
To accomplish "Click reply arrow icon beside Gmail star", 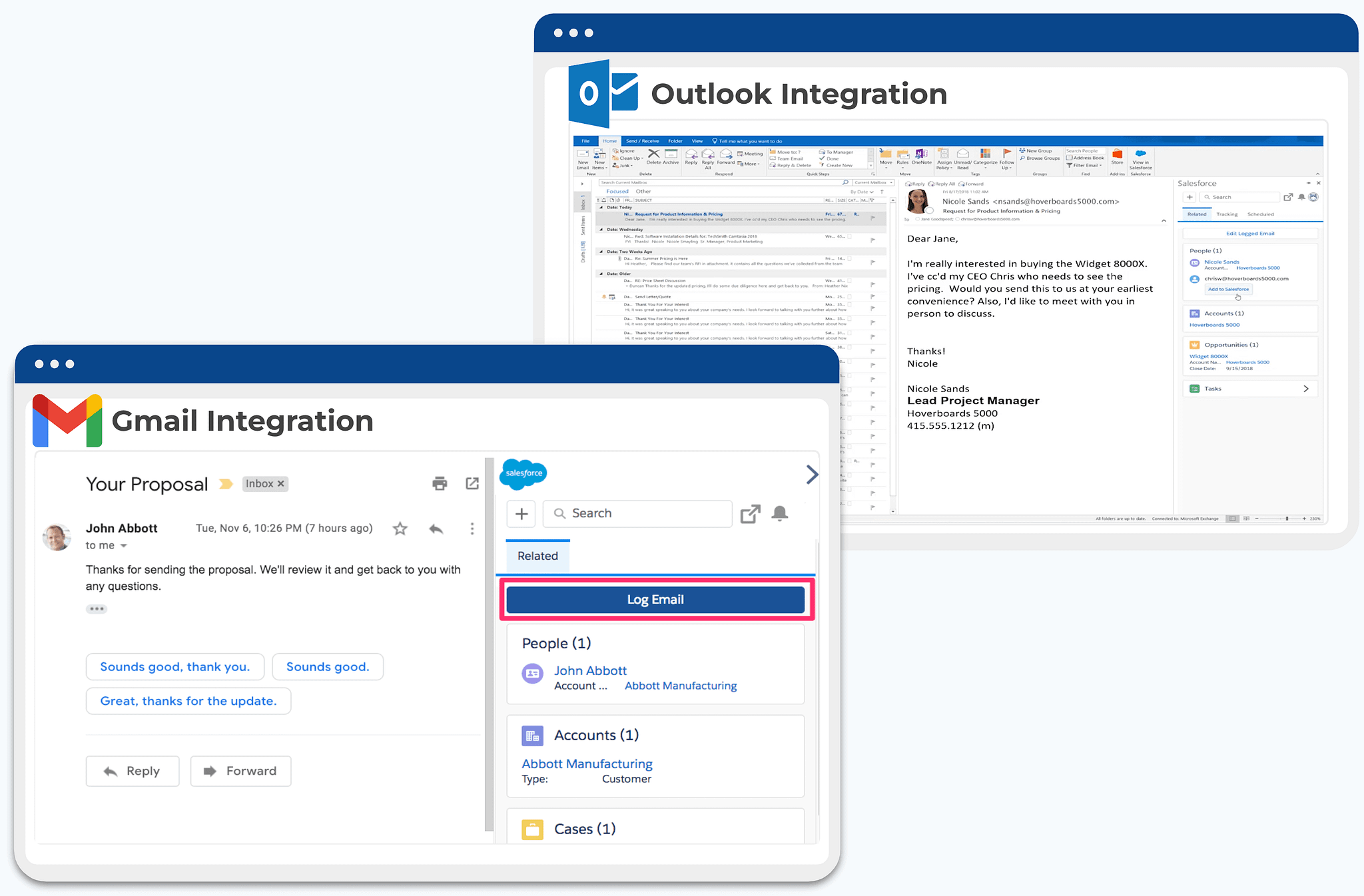I will click(436, 529).
